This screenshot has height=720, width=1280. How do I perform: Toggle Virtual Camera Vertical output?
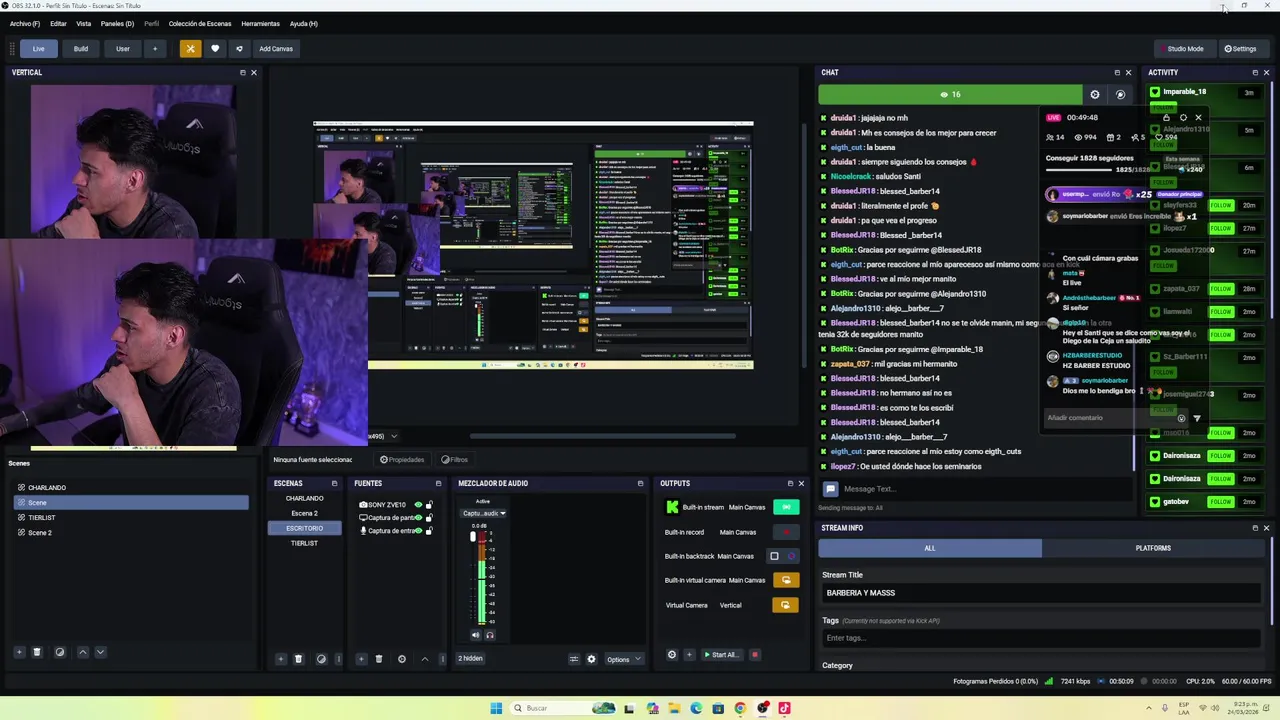[786, 605]
